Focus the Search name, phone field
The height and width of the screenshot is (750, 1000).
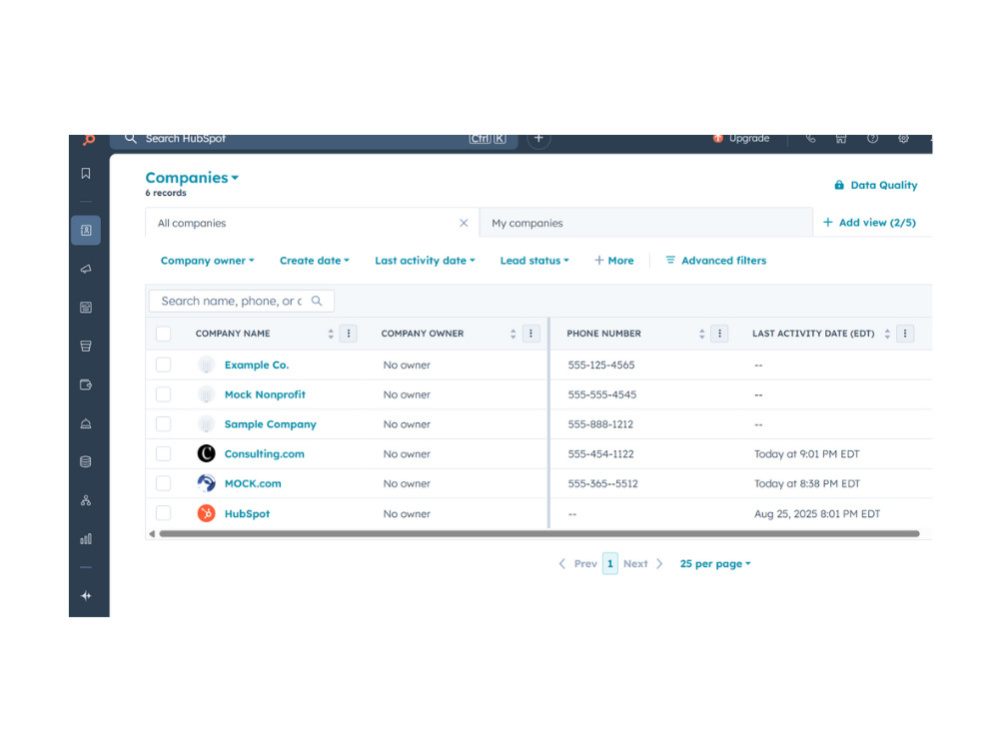point(241,300)
